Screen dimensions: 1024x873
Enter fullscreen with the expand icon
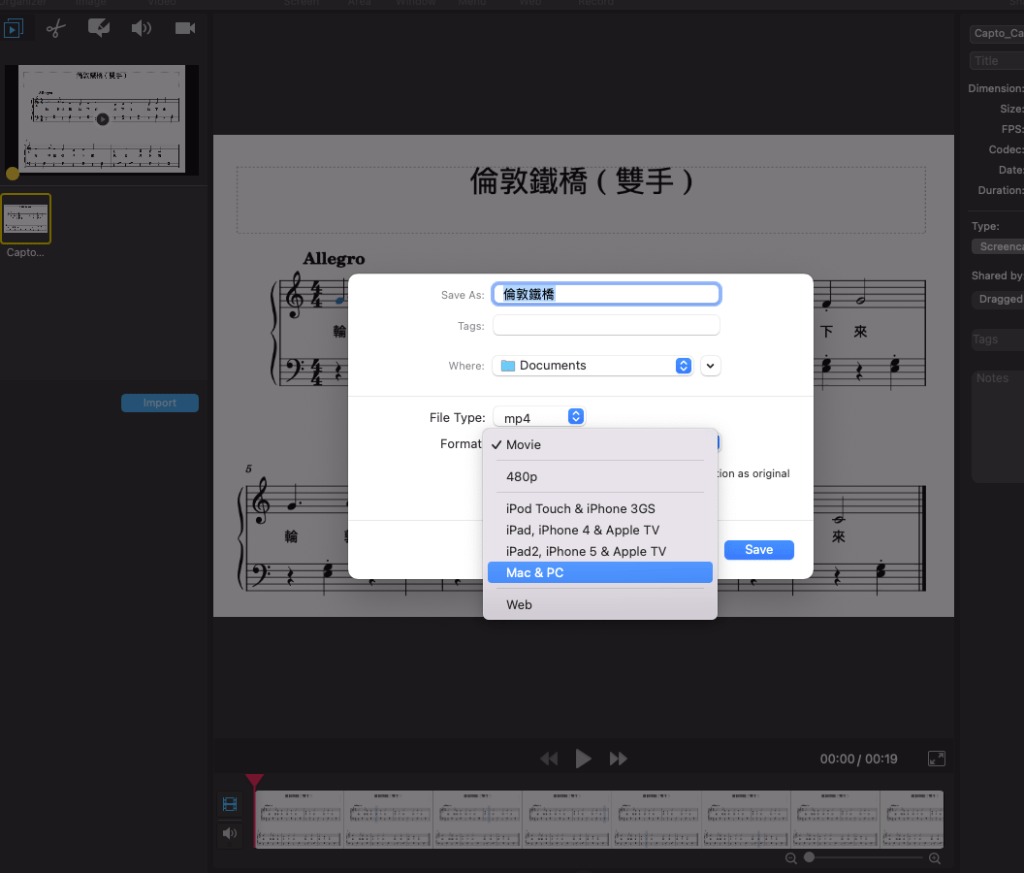(936, 759)
